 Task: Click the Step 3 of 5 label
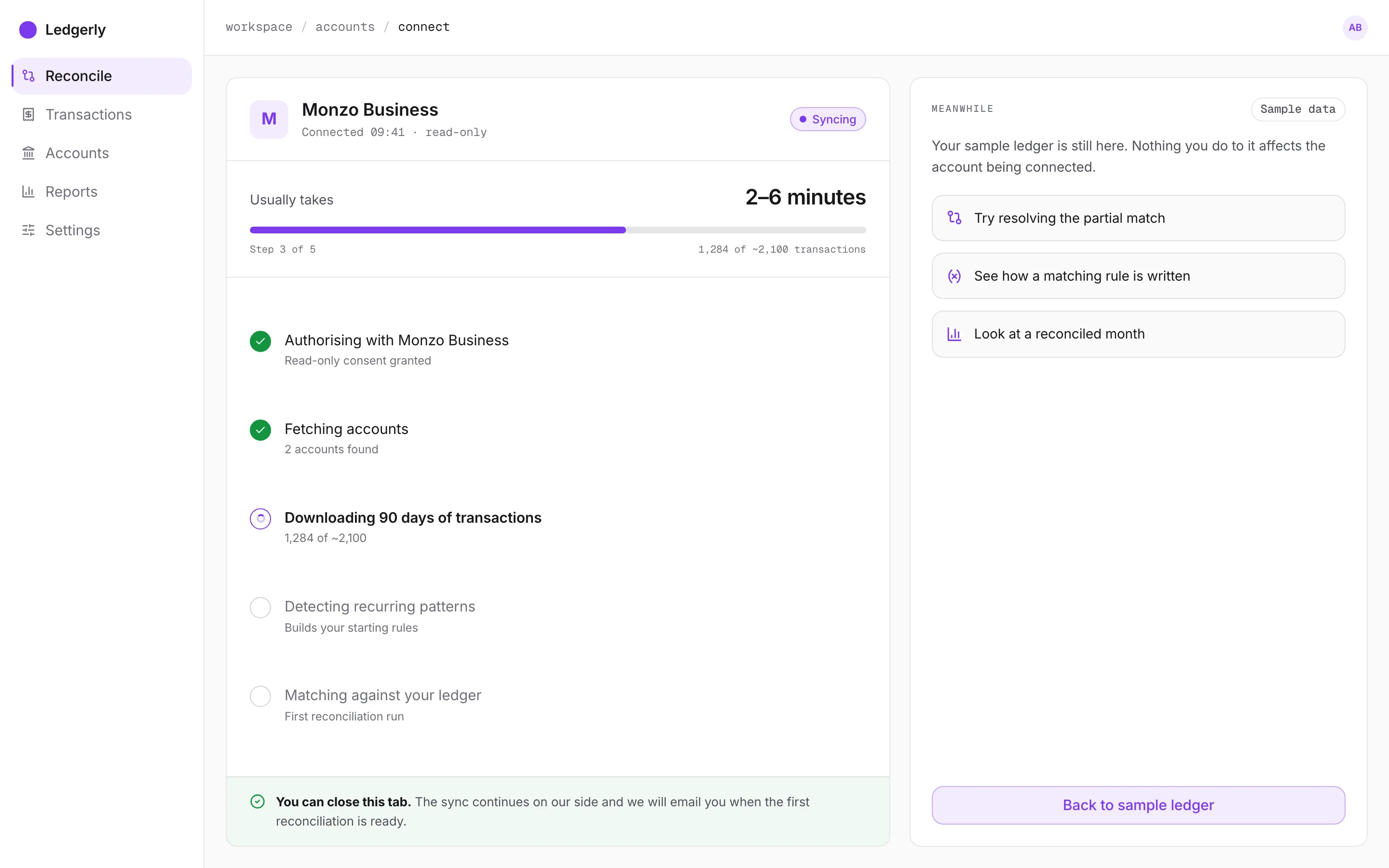[x=283, y=249]
